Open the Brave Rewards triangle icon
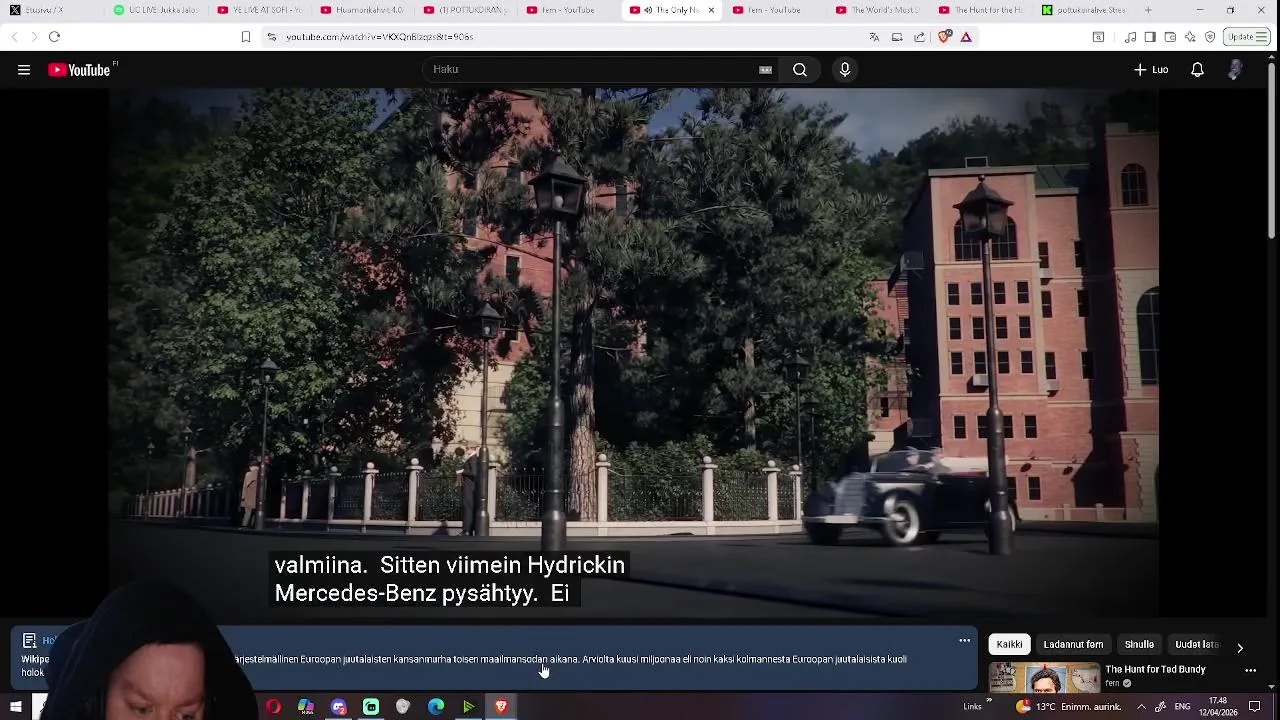1280x720 pixels. (x=966, y=37)
